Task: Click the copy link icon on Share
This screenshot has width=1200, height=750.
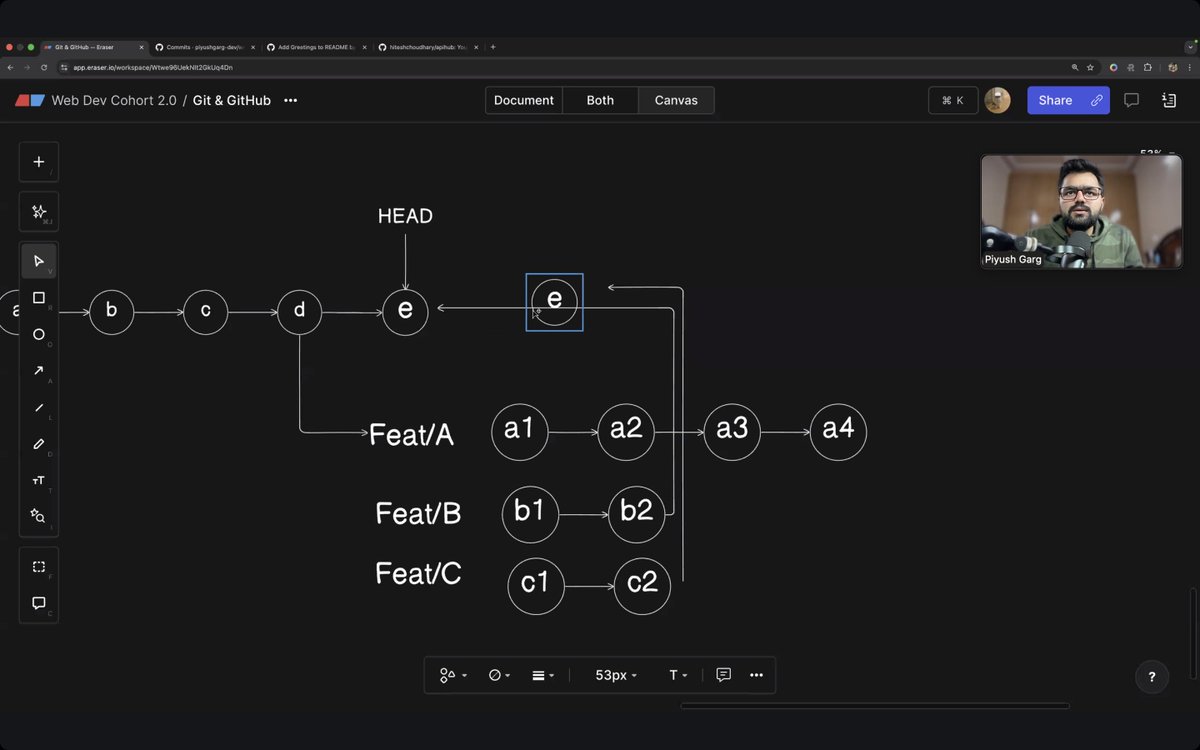Action: 1097,100
